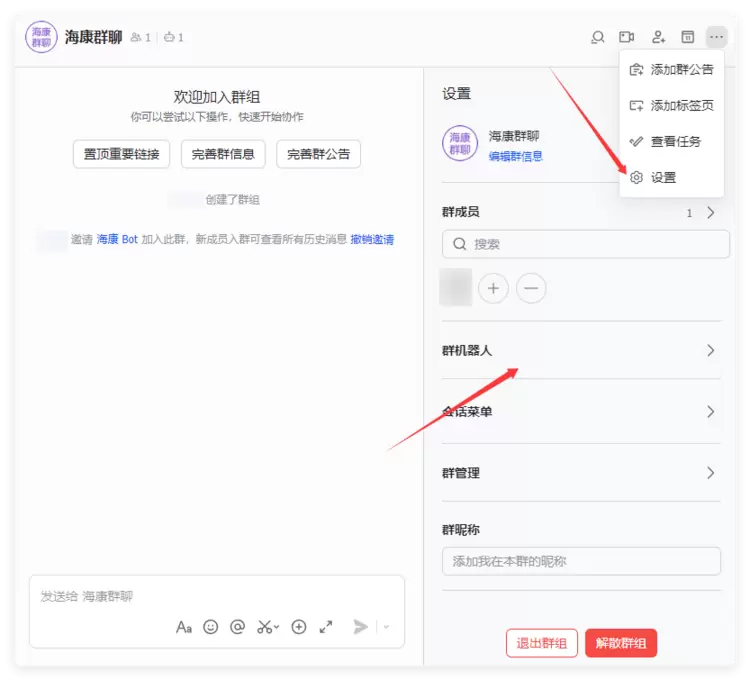Open the calendar icon in header

[687, 37]
